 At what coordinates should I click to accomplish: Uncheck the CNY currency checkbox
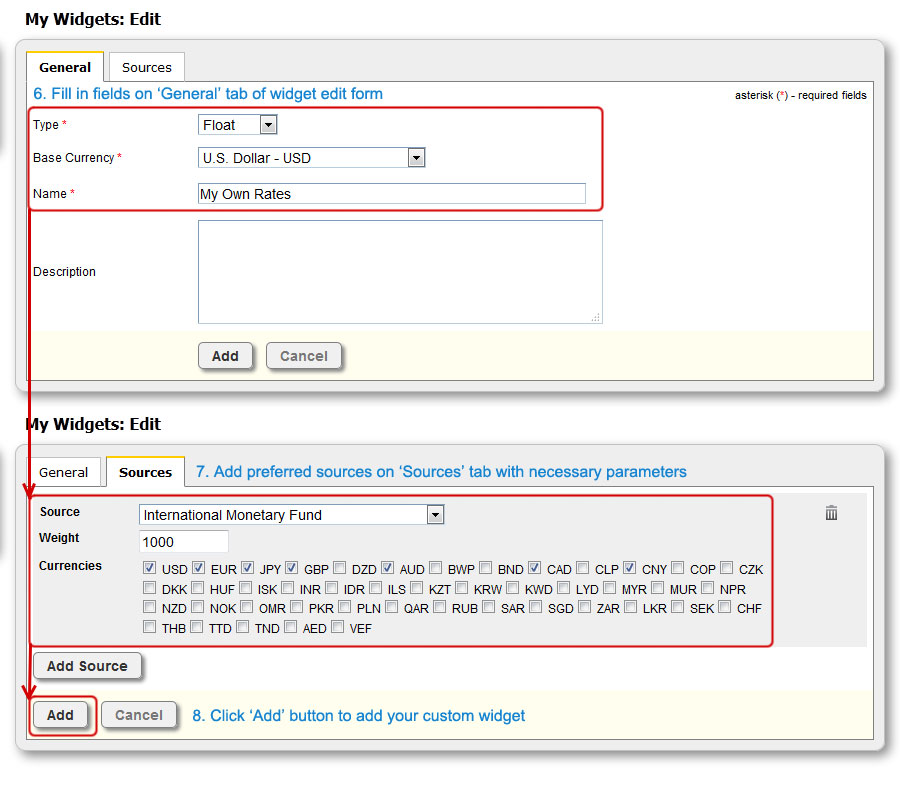(630, 568)
